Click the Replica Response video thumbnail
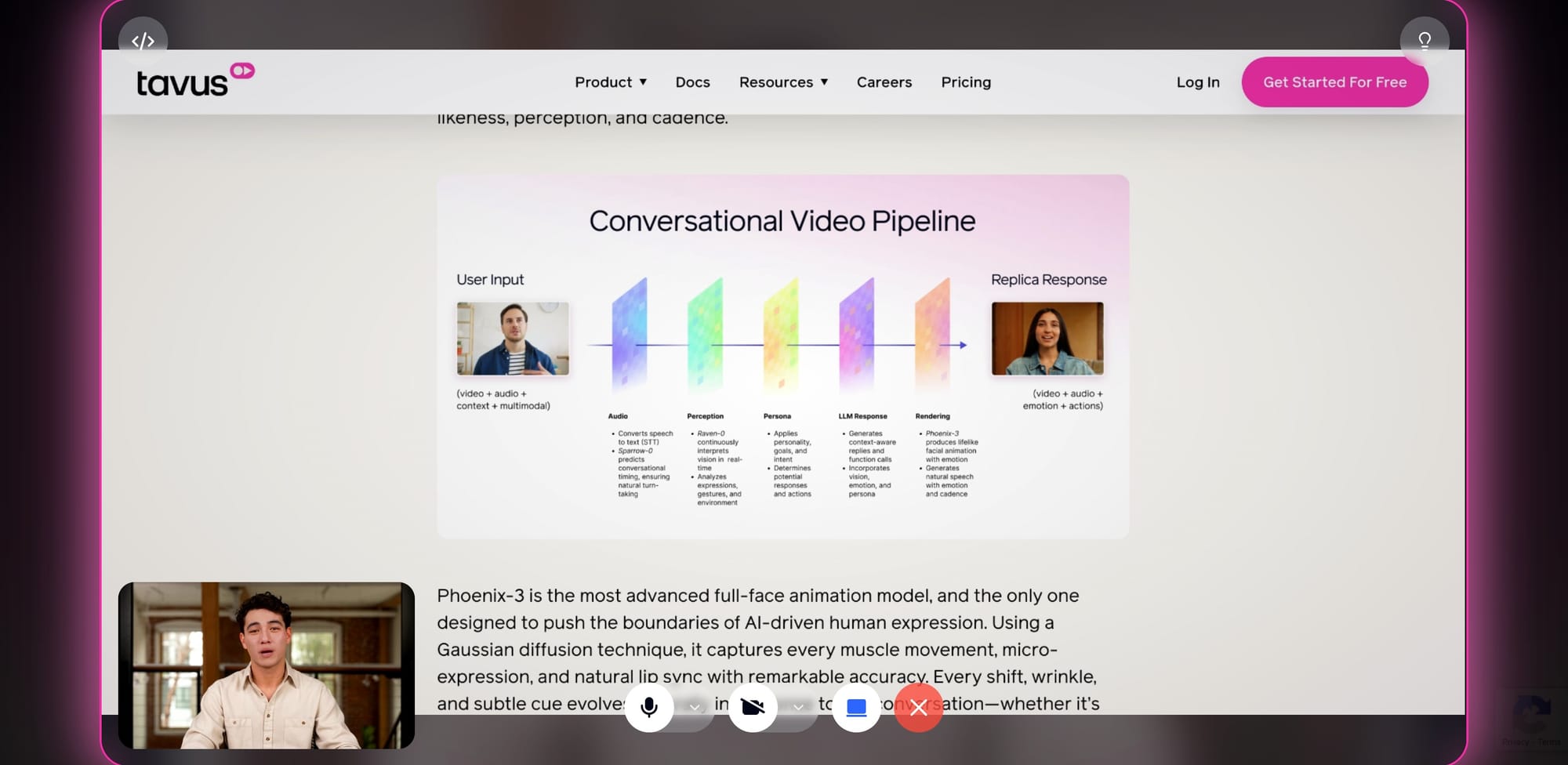 pyautogui.click(x=1047, y=339)
